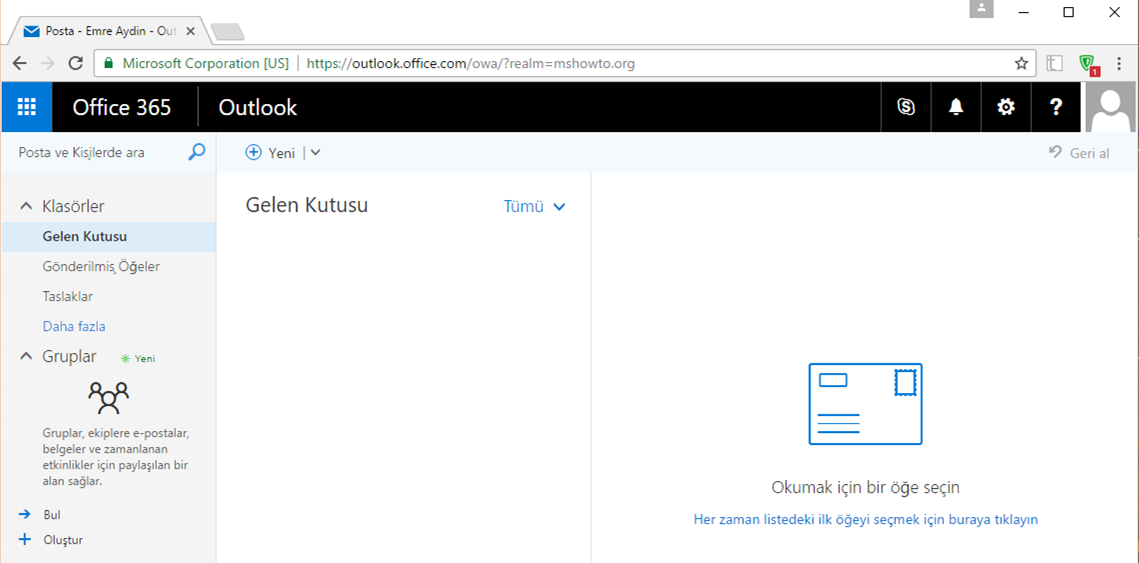Bookmark page with star icon

(x=1021, y=63)
